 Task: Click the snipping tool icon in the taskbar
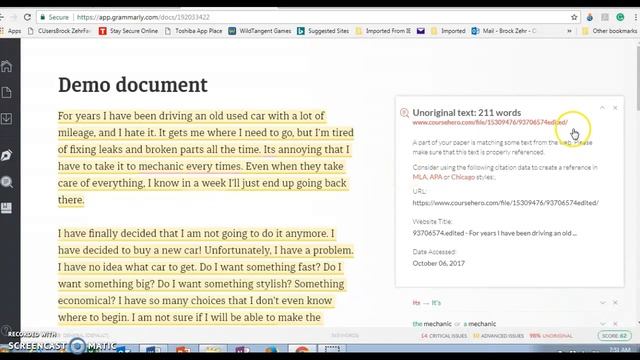332,349
